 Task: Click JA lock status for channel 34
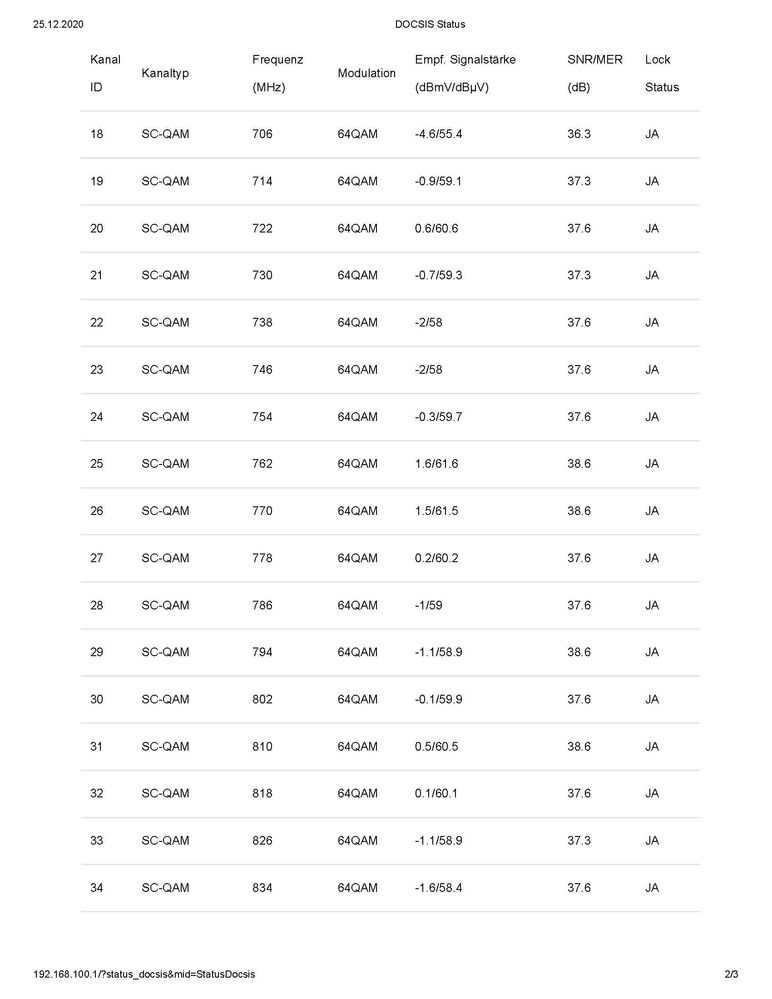click(x=652, y=887)
